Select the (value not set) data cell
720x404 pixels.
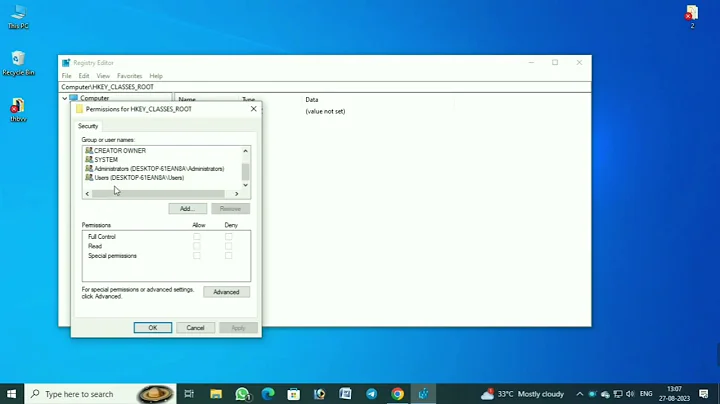325,111
